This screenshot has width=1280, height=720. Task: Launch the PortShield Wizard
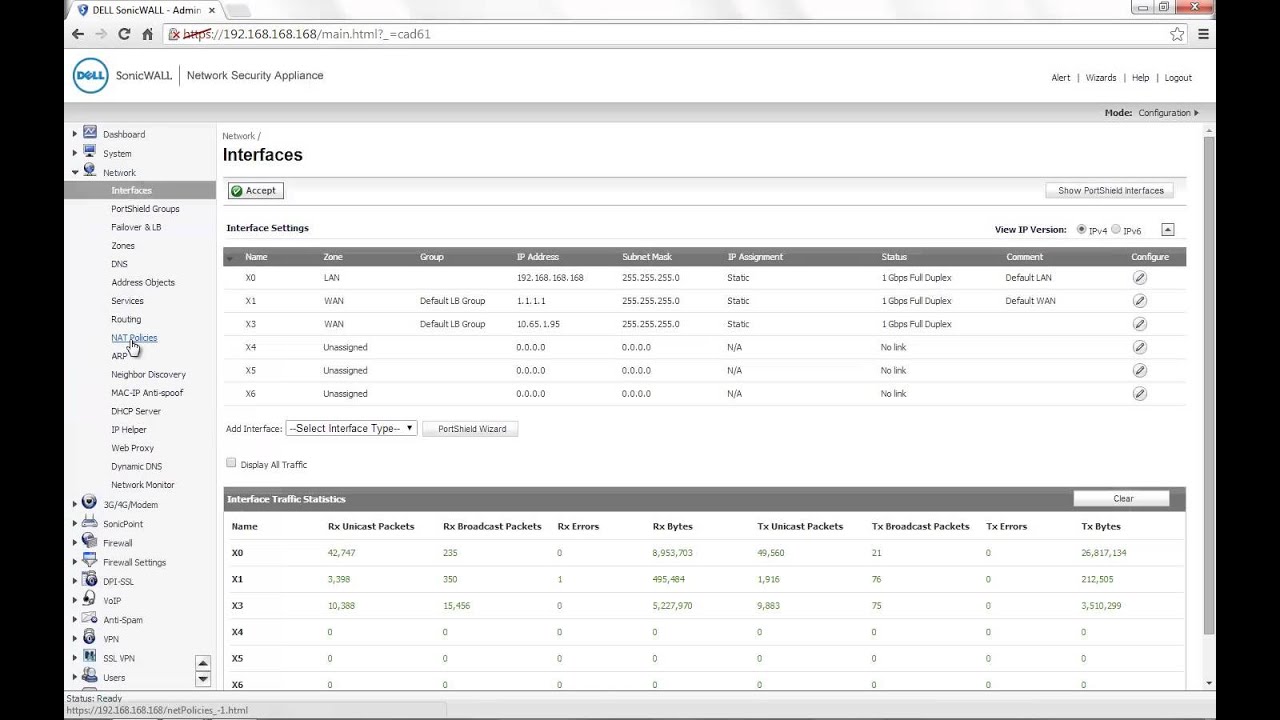point(471,428)
